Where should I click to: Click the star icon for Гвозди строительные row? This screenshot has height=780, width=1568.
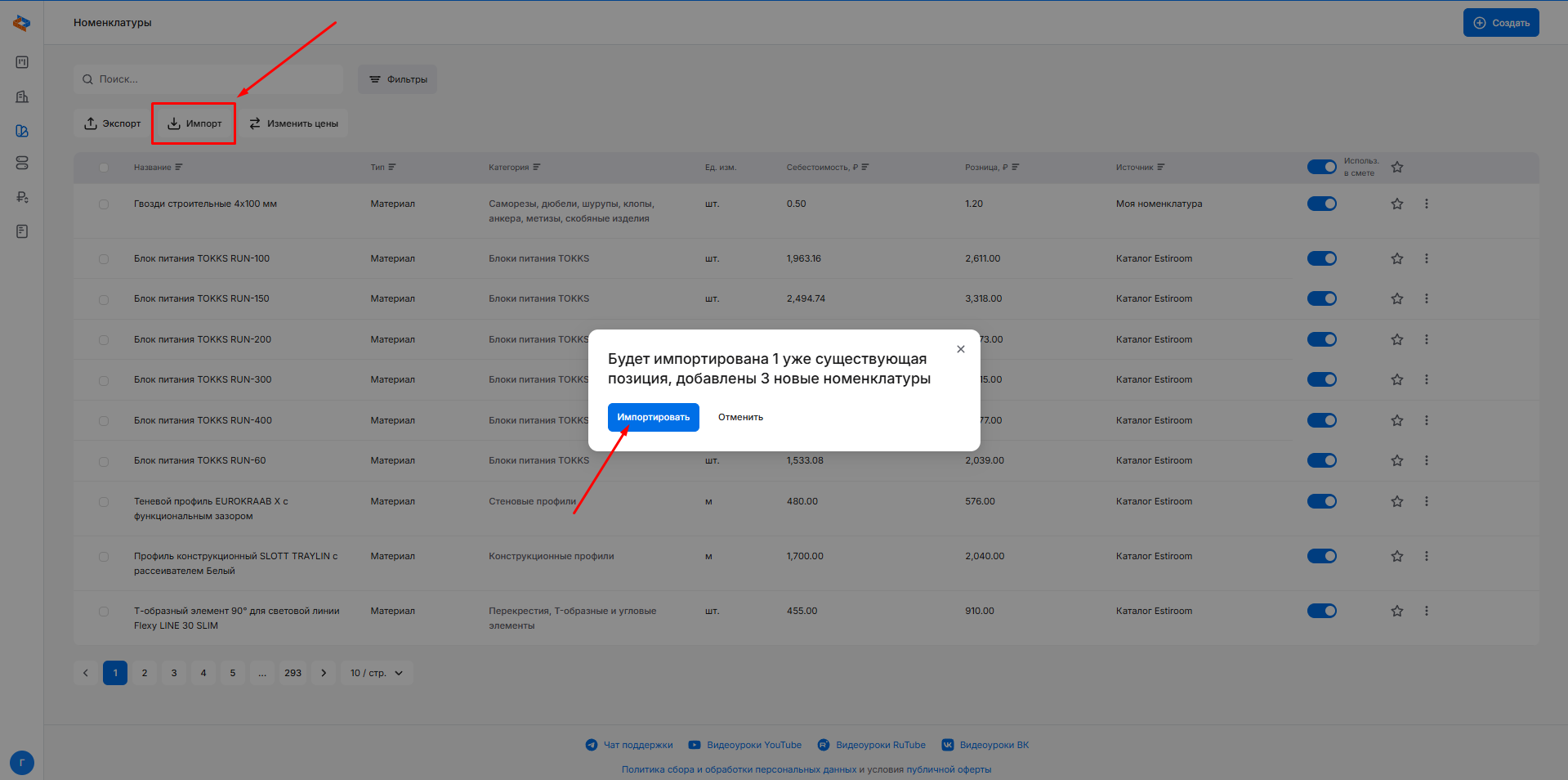click(x=1396, y=204)
